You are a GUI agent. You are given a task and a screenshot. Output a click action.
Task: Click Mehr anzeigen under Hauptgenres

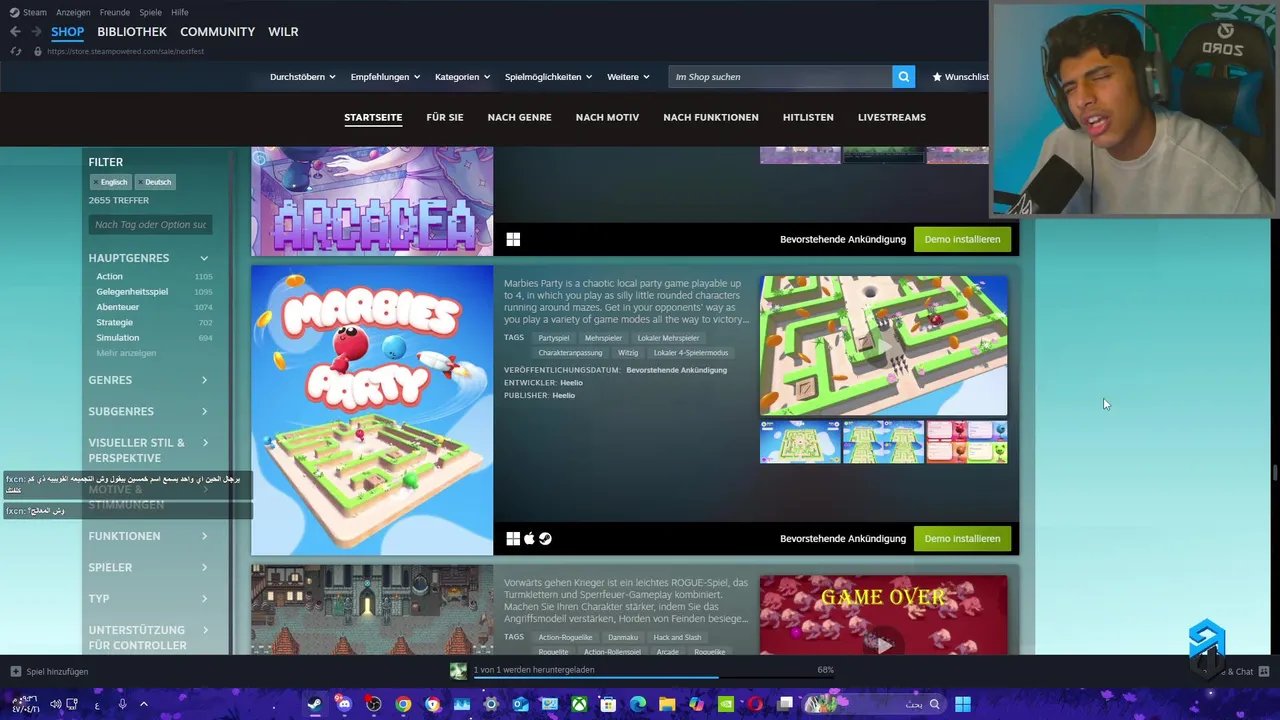tap(126, 353)
